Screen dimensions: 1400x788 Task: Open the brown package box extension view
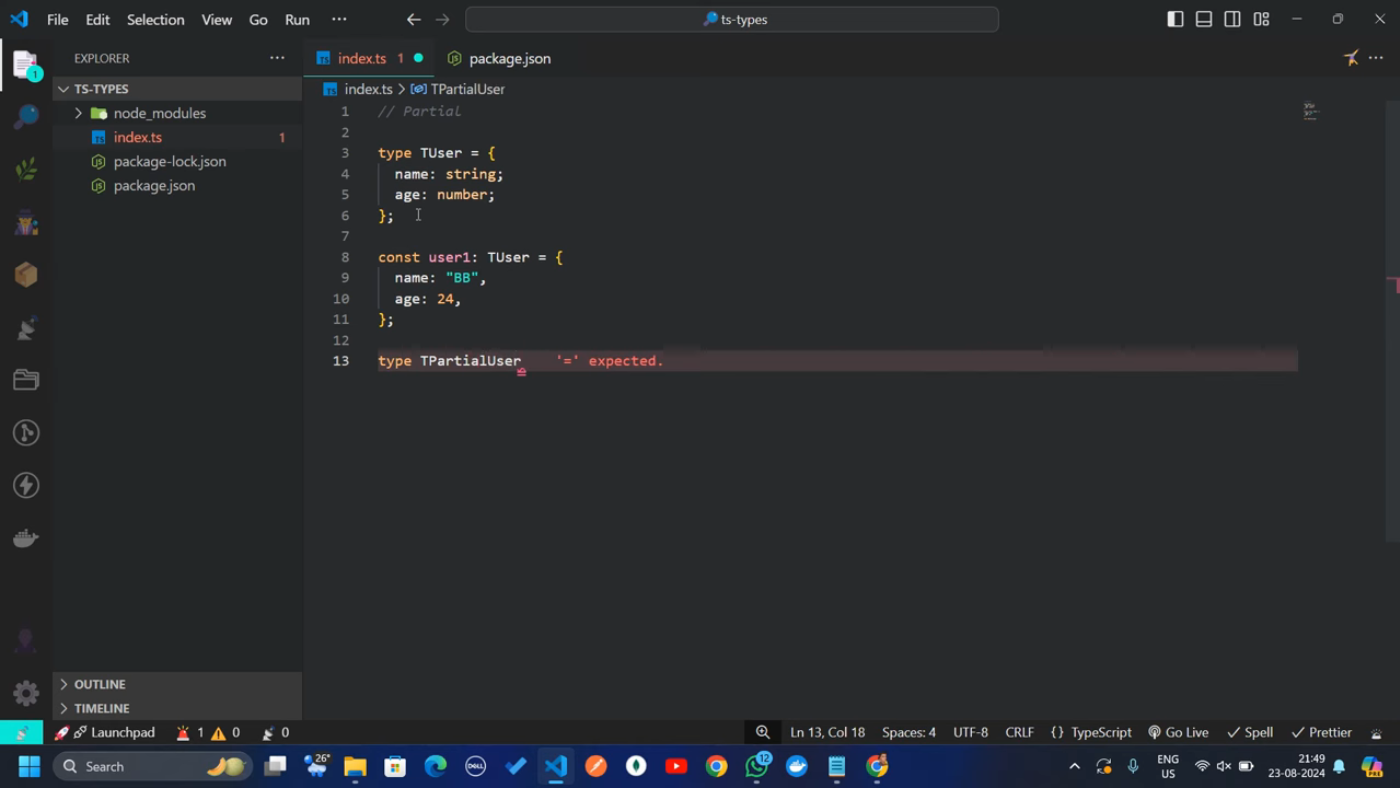26,275
